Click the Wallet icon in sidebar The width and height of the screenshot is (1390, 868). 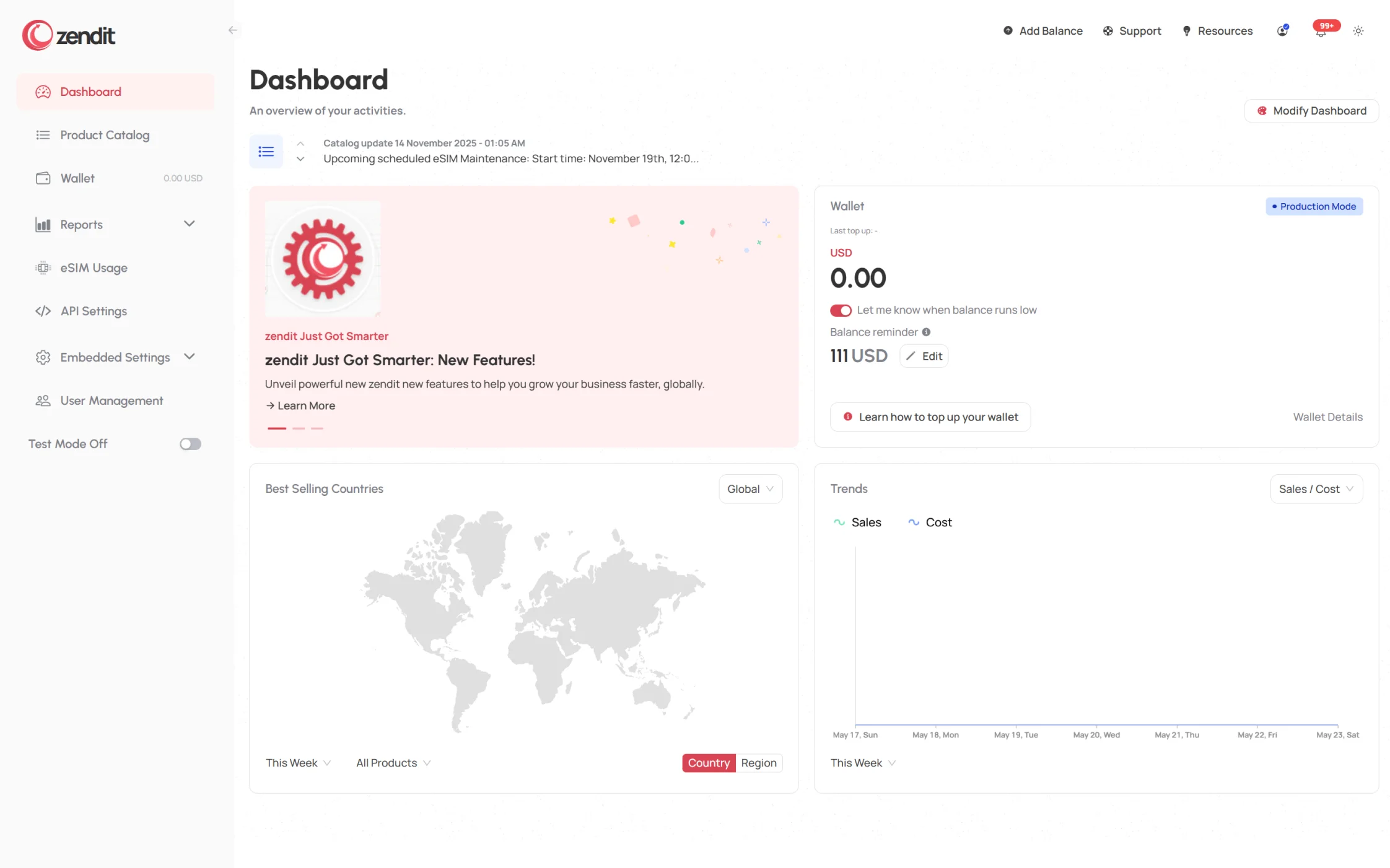[43, 178]
